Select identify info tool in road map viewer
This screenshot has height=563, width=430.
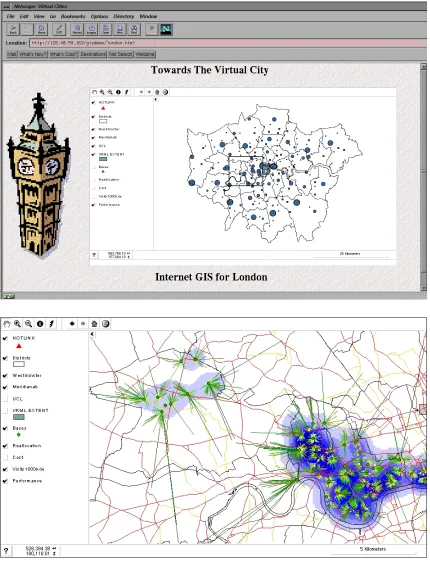pos(40,324)
